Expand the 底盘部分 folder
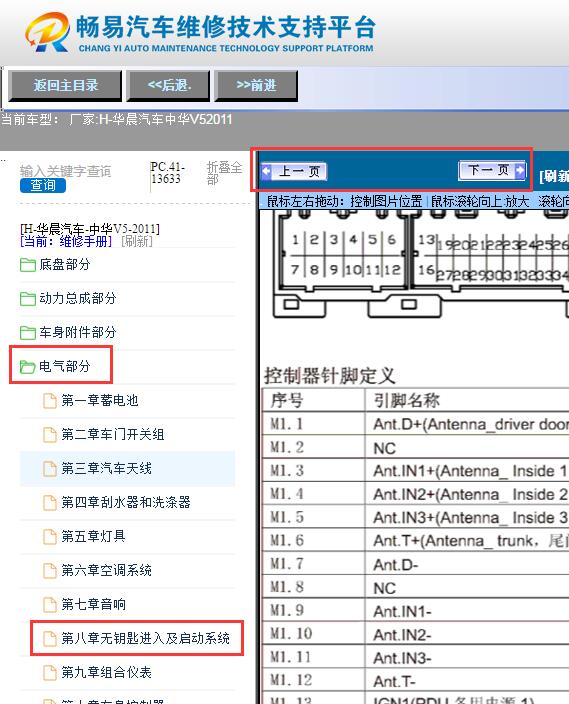Viewport: 569px width, 704px height. coord(65,264)
